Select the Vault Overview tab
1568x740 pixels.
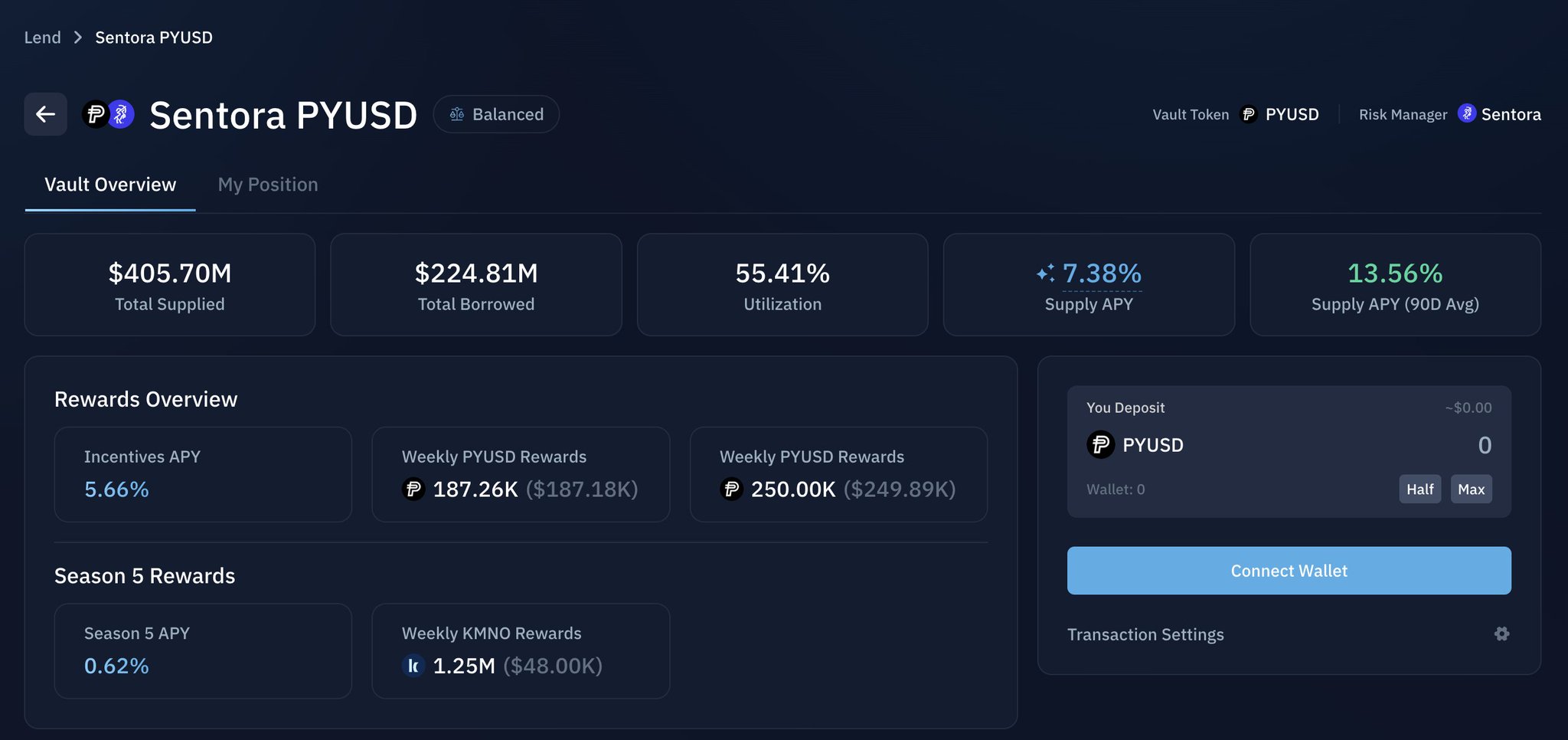point(110,185)
